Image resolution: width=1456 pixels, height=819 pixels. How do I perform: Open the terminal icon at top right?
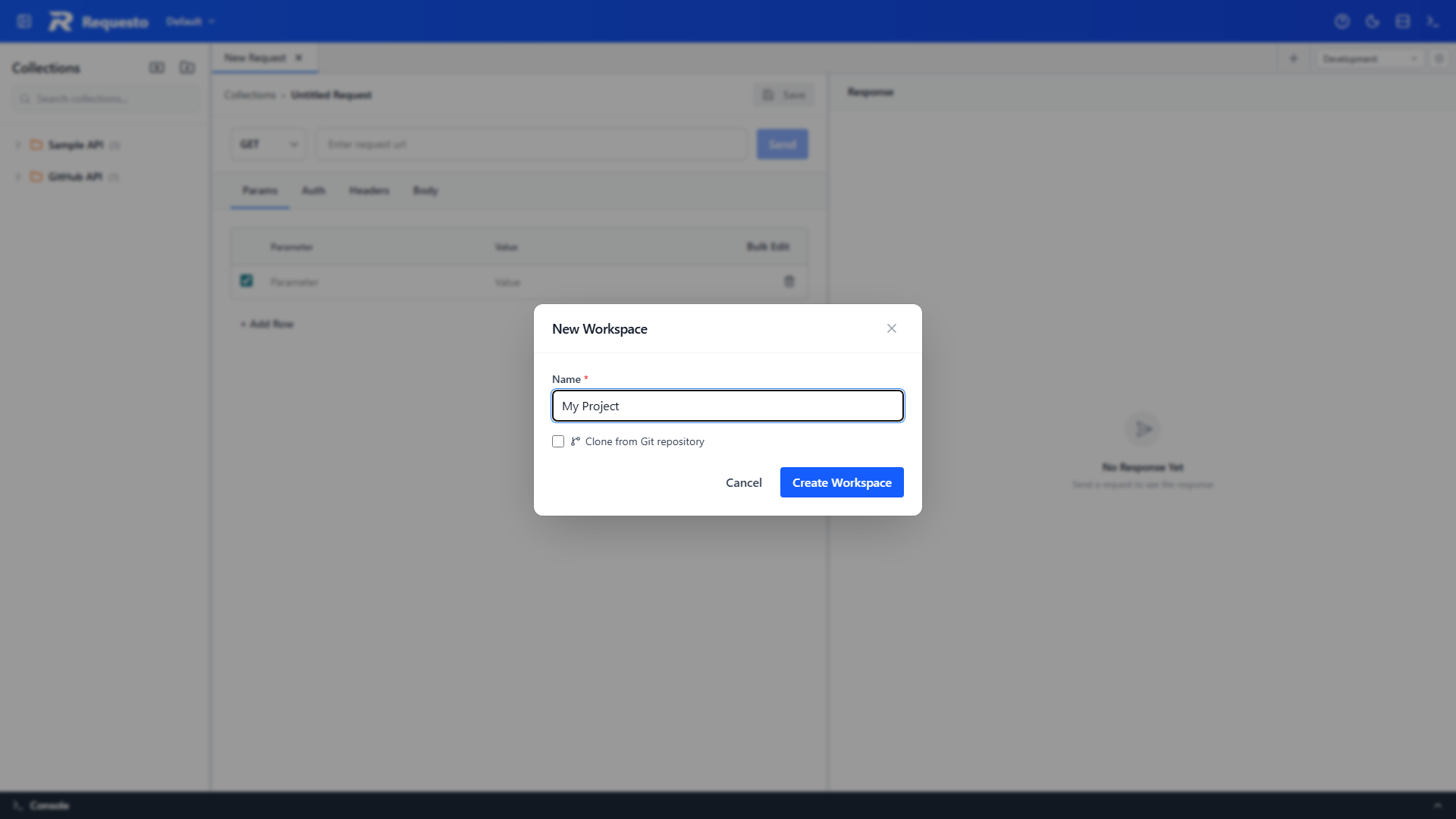click(x=1433, y=21)
